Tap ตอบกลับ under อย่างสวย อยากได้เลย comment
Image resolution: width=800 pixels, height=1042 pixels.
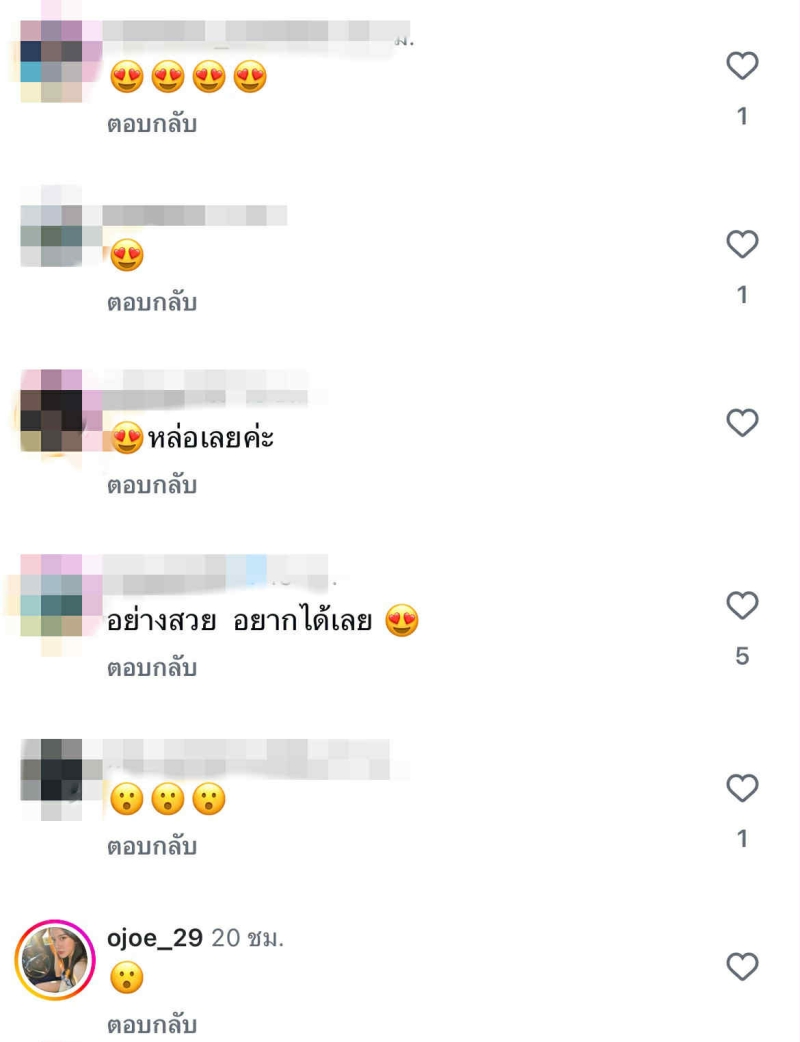tap(152, 668)
